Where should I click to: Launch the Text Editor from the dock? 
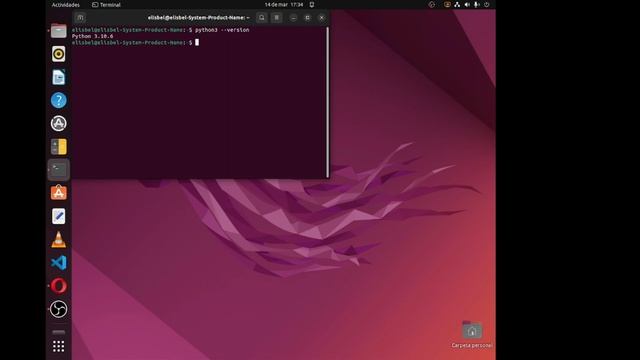[x=58, y=216]
